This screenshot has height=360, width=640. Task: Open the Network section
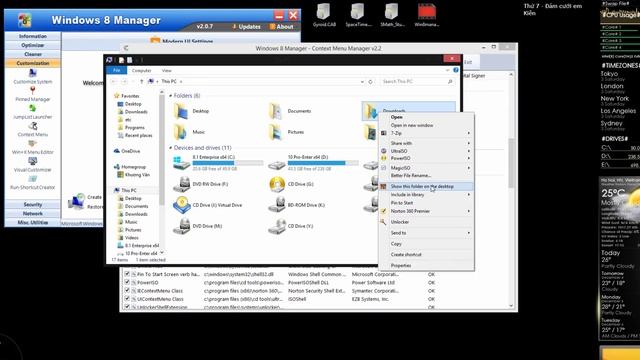(33, 213)
